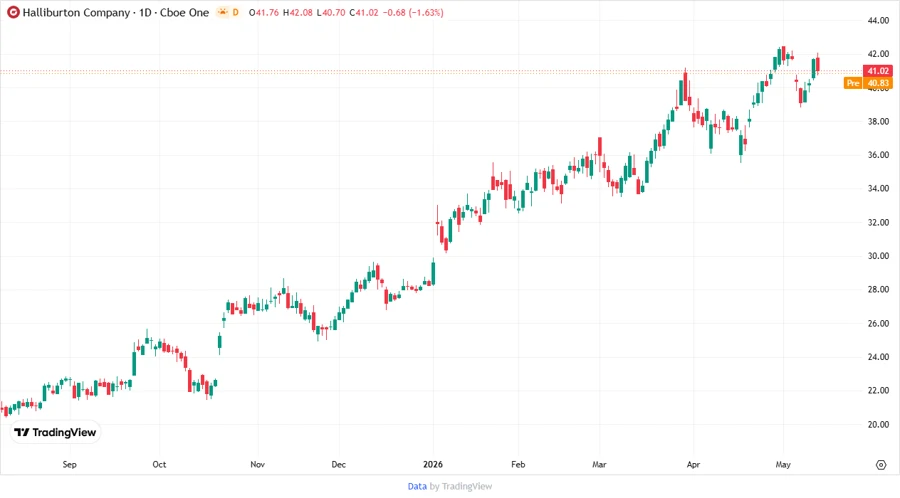Click the high value H42.08
Image resolution: width=900 pixels, height=498 pixels.
coord(298,13)
